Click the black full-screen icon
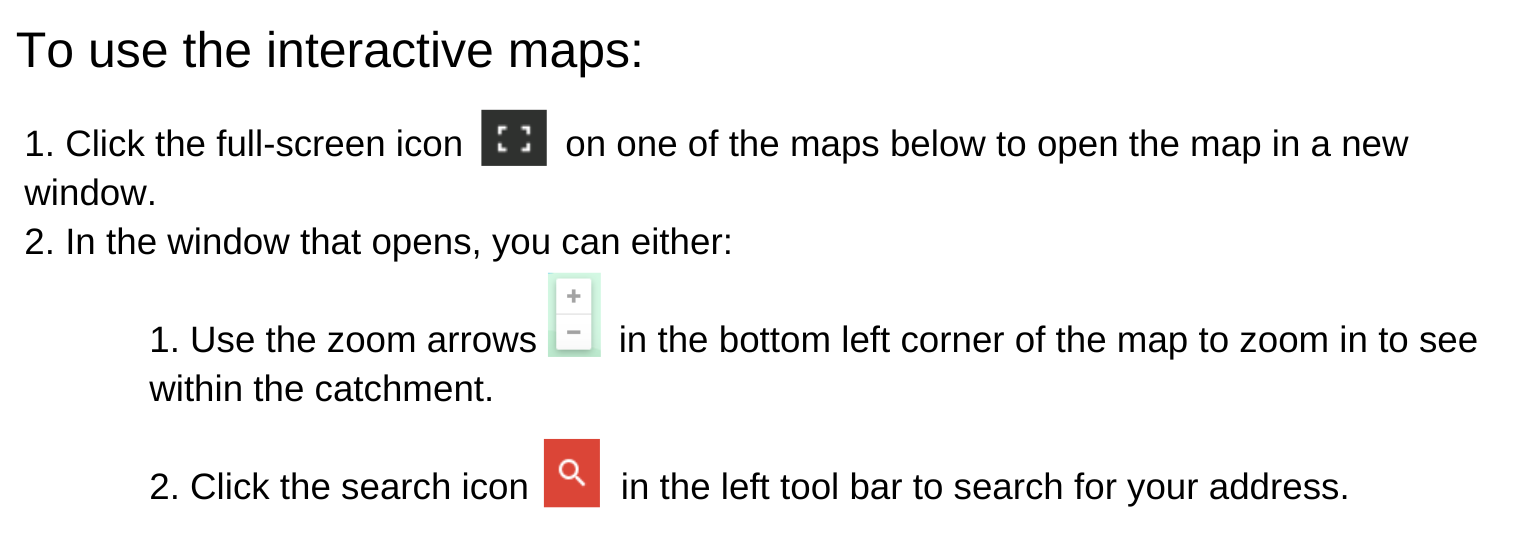 click(x=514, y=138)
